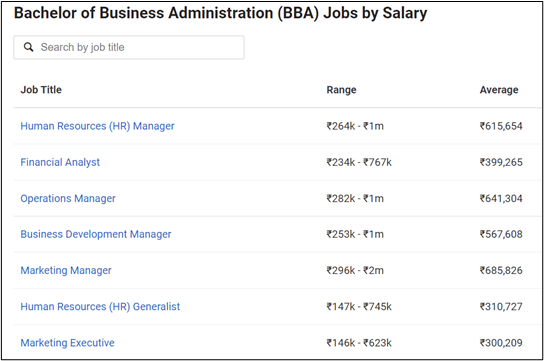Click the ₹234k - ₹767k range cell
Screen dimensions: 544x361
point(359,162)
